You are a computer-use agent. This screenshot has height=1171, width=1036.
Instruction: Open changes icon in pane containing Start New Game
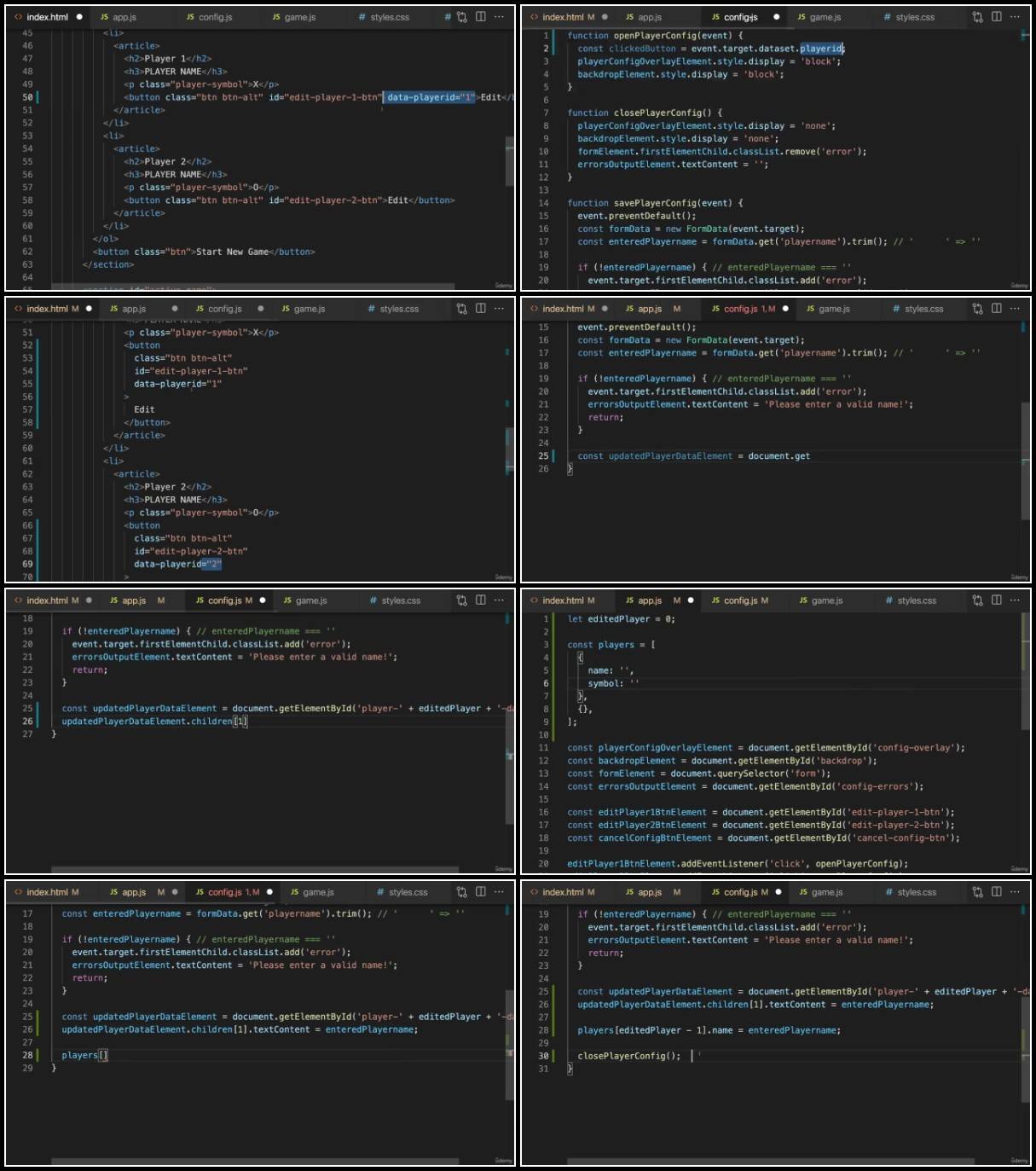461,17
